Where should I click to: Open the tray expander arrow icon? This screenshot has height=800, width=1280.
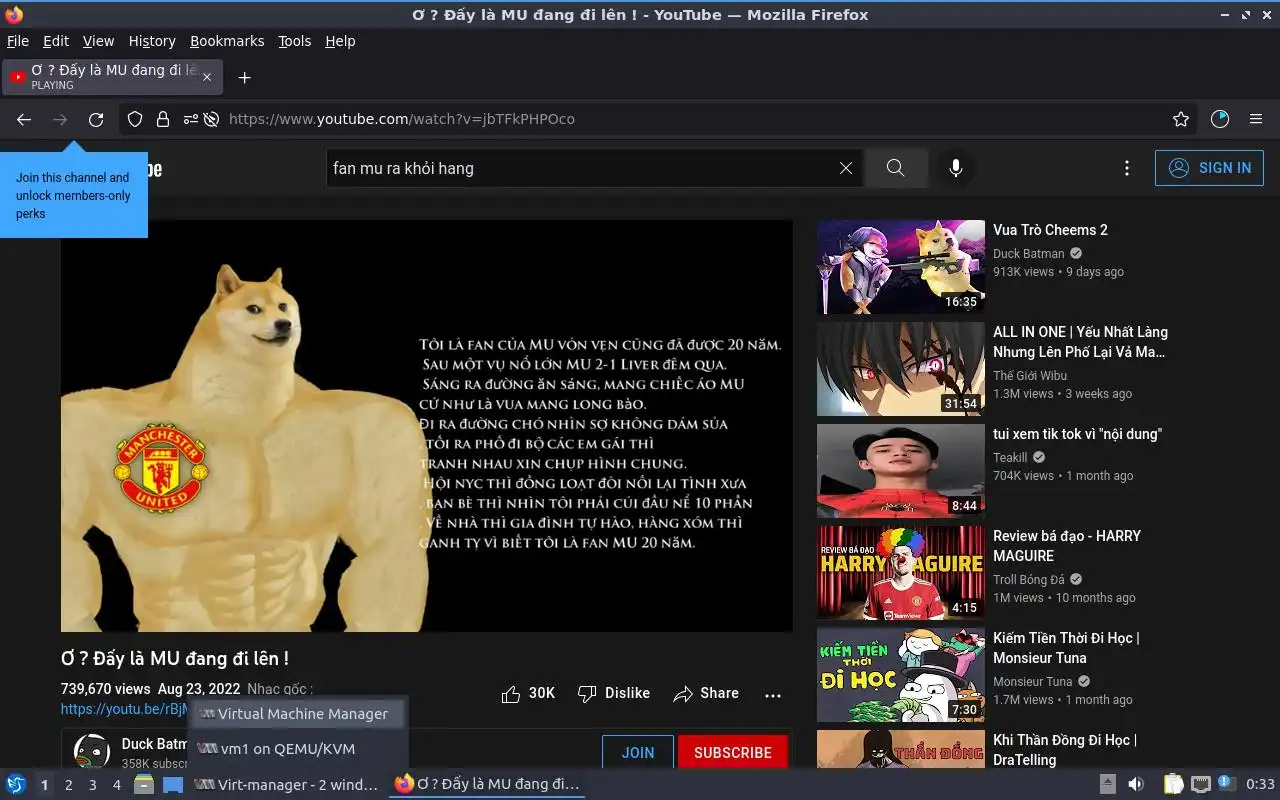pos(1107,785)
